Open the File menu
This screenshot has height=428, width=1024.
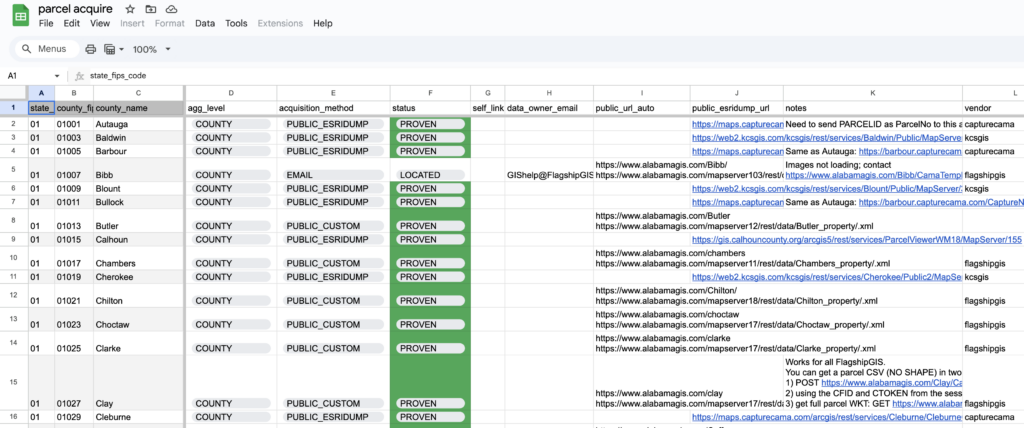46,23
